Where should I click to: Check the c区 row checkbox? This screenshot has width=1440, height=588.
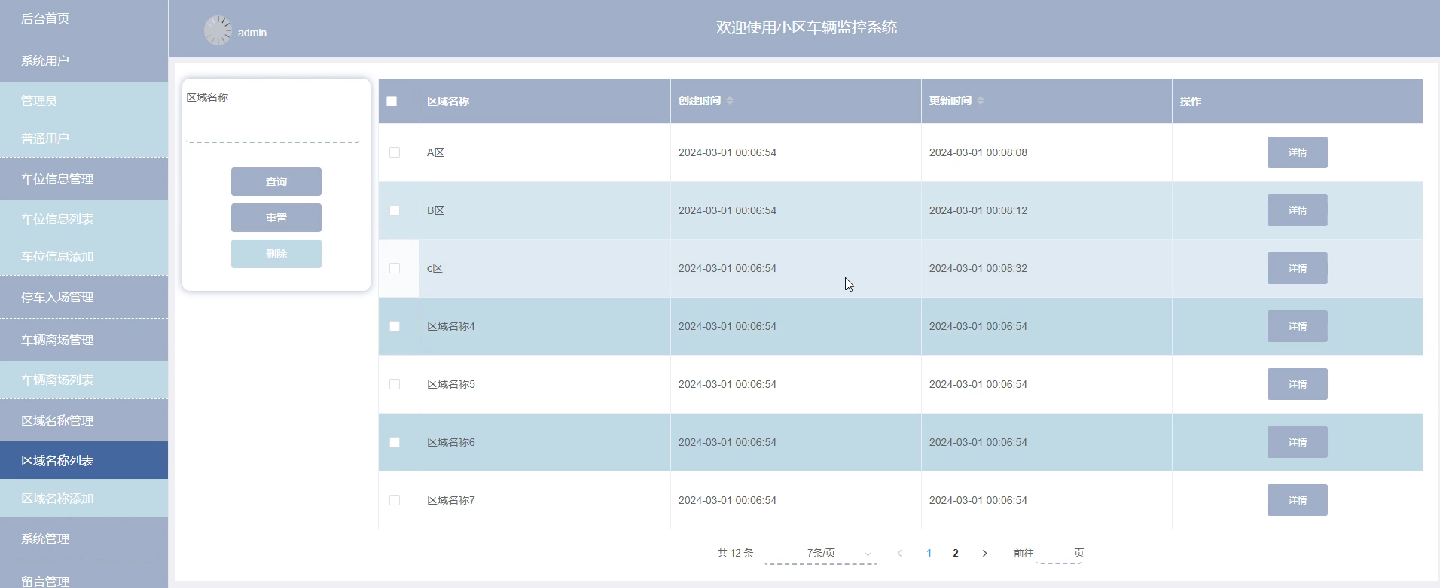click(x=394, y=268)
